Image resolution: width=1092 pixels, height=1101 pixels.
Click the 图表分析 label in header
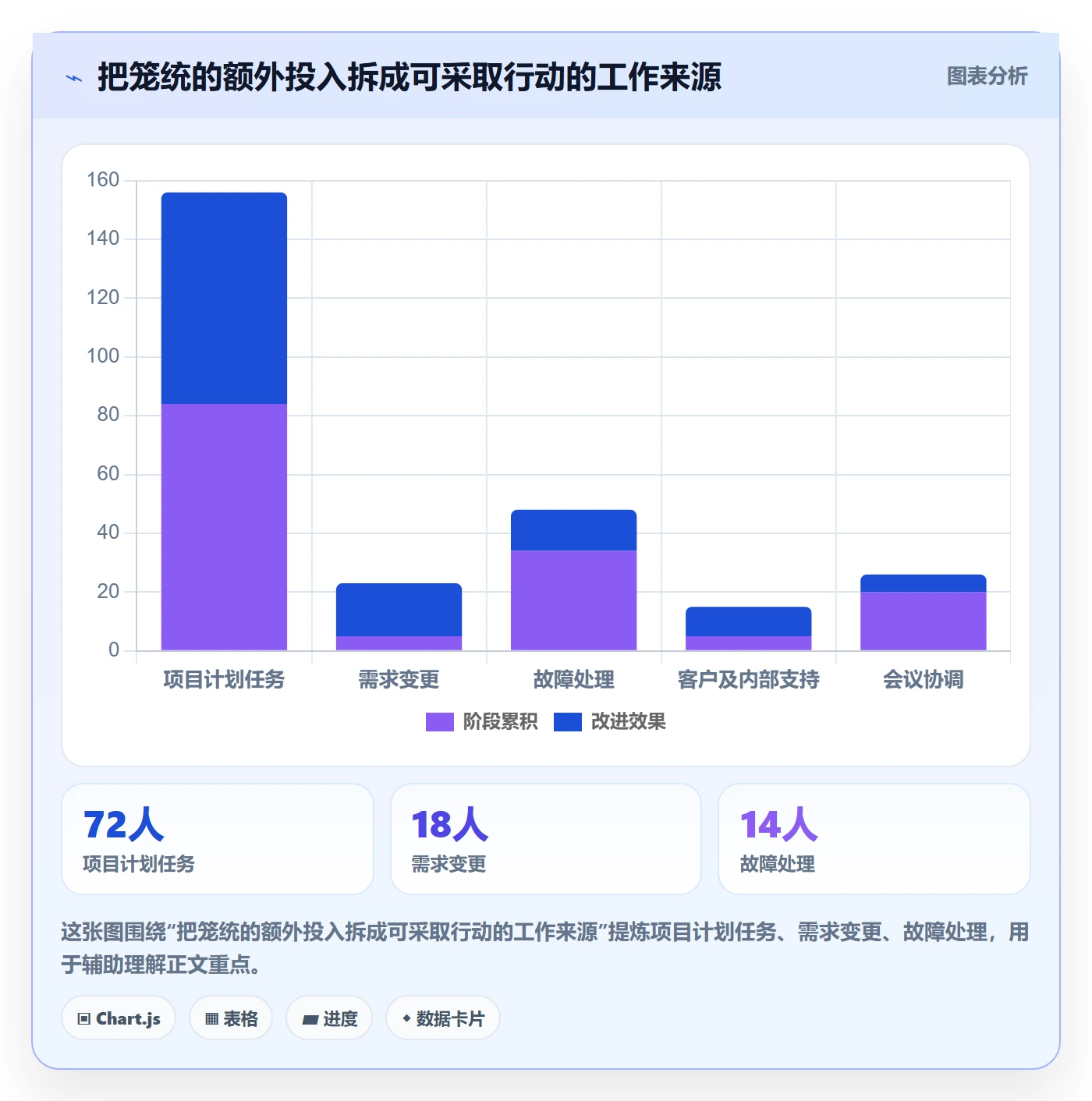click(x=987, y=76)
